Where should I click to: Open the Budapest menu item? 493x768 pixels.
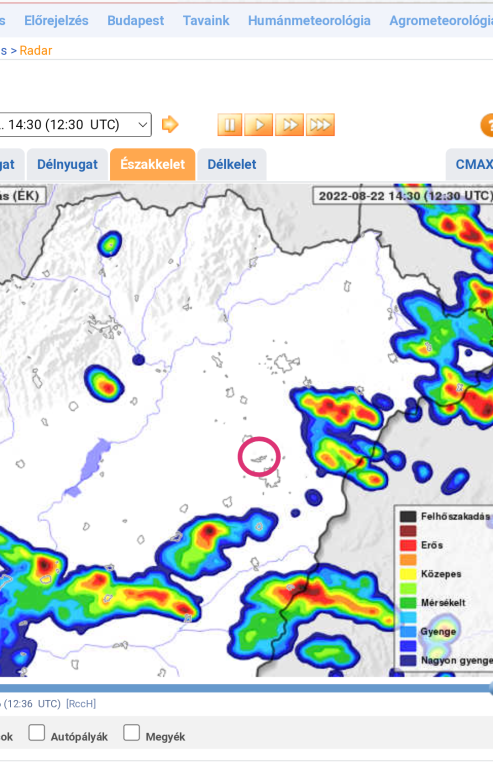(136, 21)
